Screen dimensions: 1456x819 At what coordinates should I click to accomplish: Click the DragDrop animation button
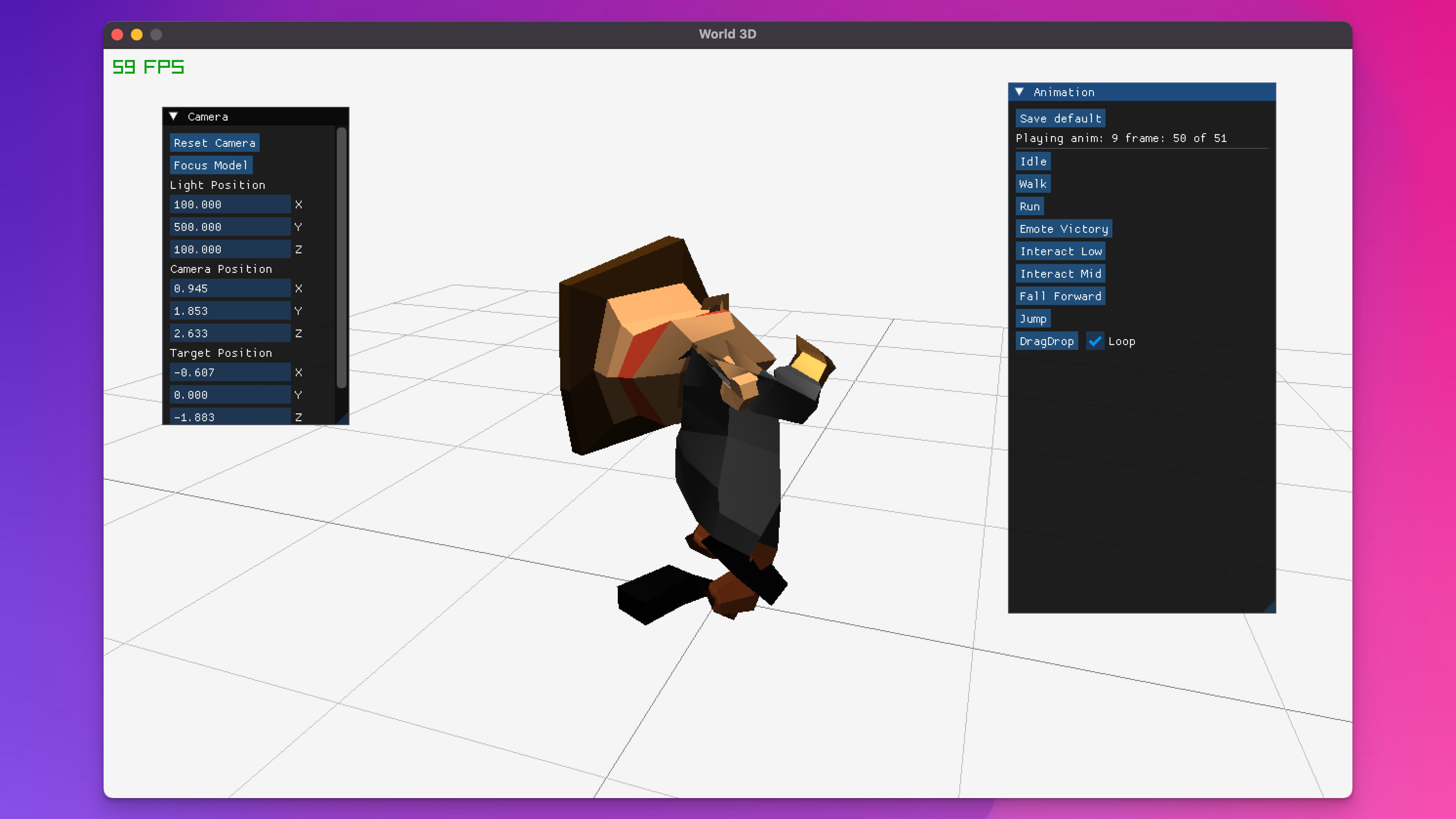[1046, 341]
